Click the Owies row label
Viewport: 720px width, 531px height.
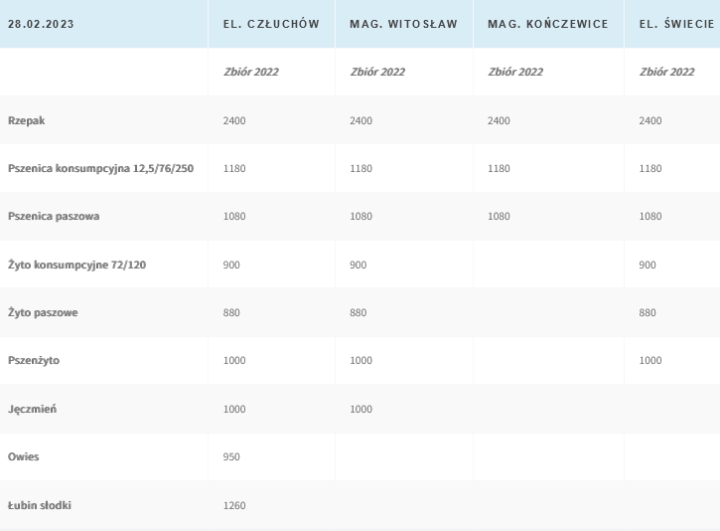click(23, 457)
